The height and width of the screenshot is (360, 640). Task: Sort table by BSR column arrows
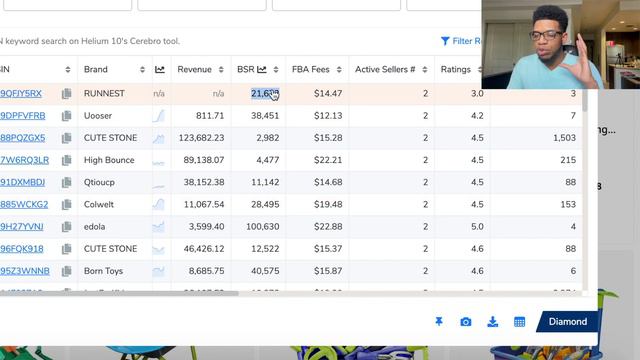coord(276,70)
